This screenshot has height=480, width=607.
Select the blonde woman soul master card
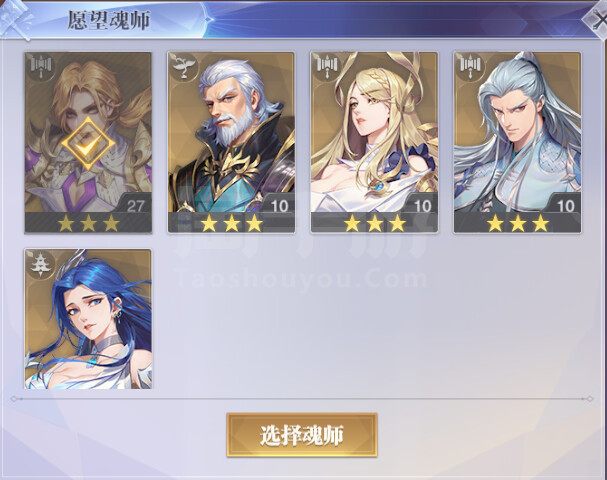pyautogui.click(x=374, y=142)
